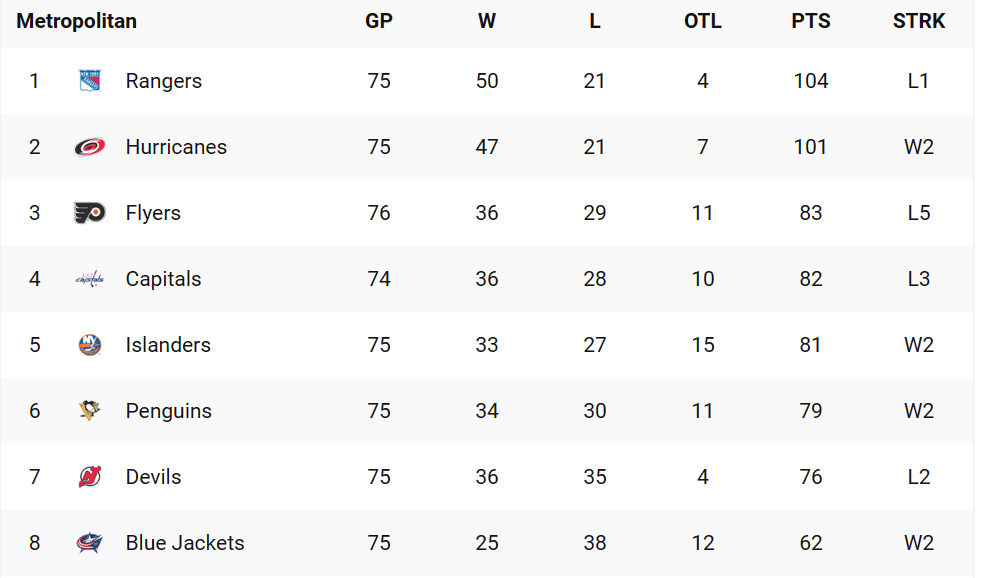The width and height of the screenshot is (983, 578).
Task: Click the Metropolitan division heading
Action: [76, 21]
